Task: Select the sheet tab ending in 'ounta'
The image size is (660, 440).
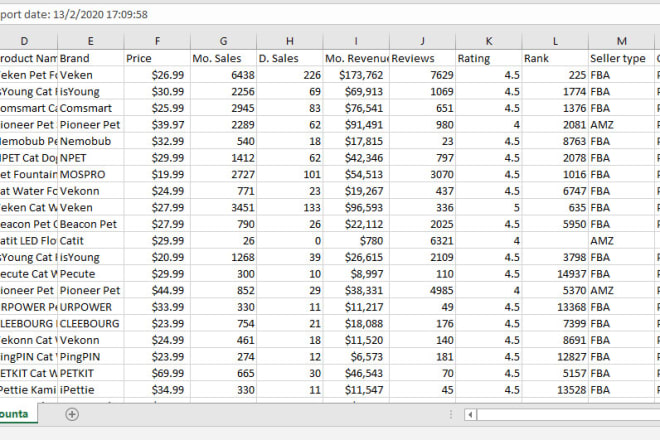Action: [x=18, y=413]
